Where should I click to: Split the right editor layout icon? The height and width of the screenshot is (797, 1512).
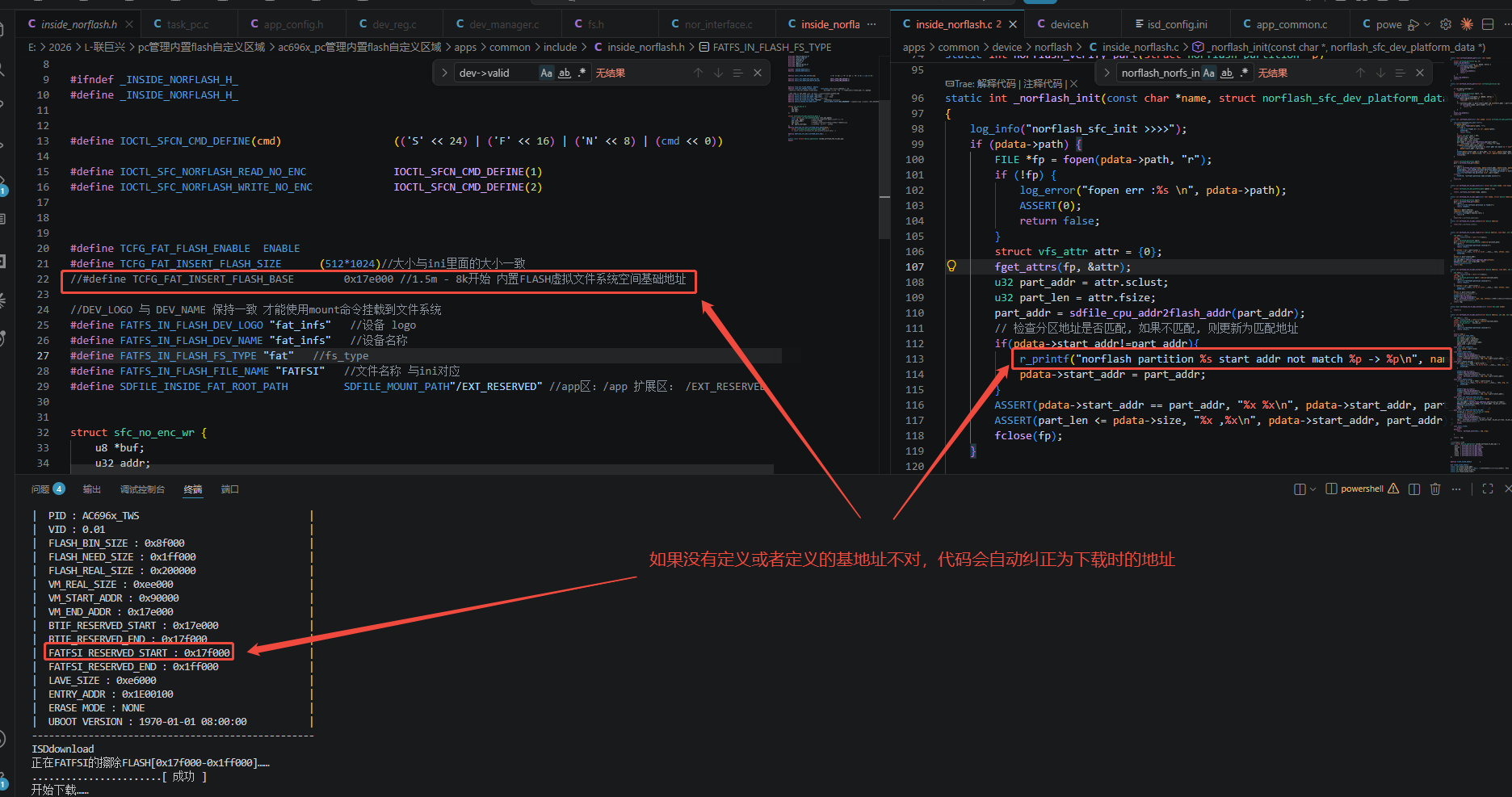coord(1488,24)
